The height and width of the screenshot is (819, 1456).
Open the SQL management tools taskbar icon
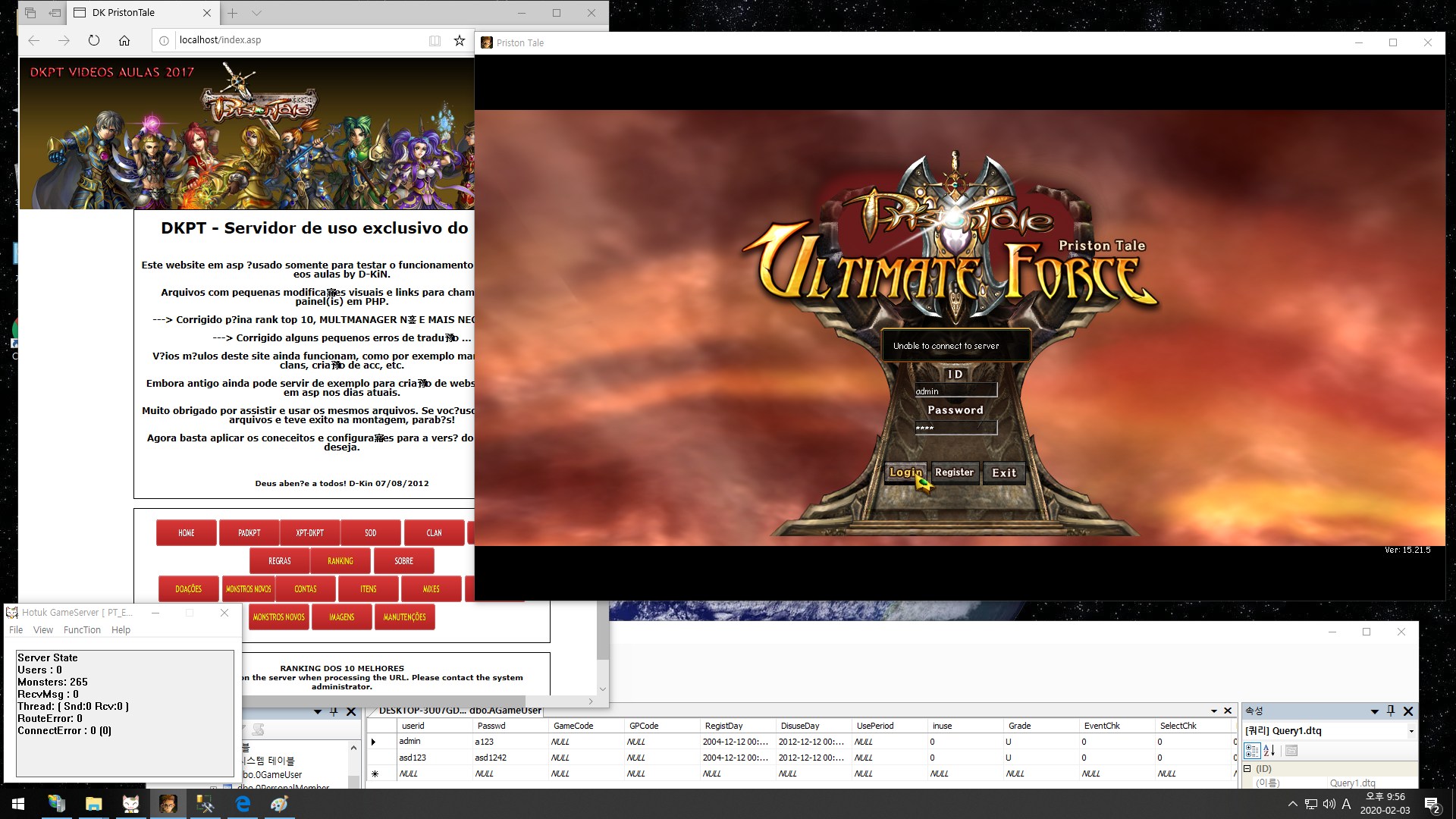click(x=205, y=804)
